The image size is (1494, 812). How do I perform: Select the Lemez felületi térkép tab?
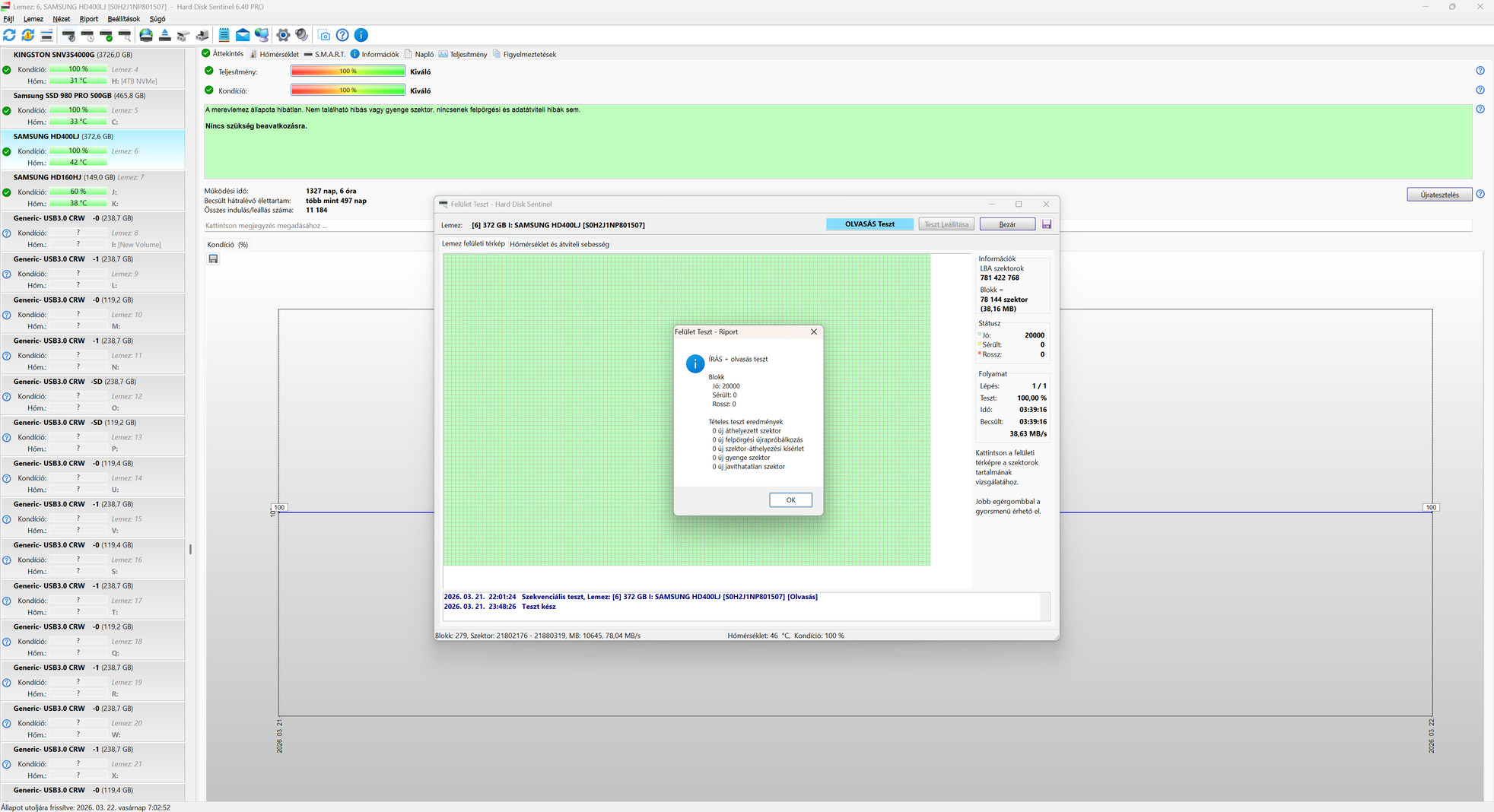click(x=473, y=243)
